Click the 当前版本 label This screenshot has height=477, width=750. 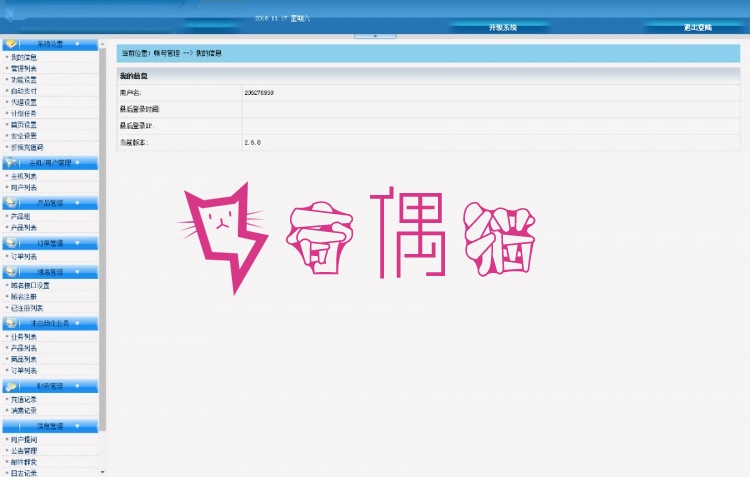[x=133, y=143]
